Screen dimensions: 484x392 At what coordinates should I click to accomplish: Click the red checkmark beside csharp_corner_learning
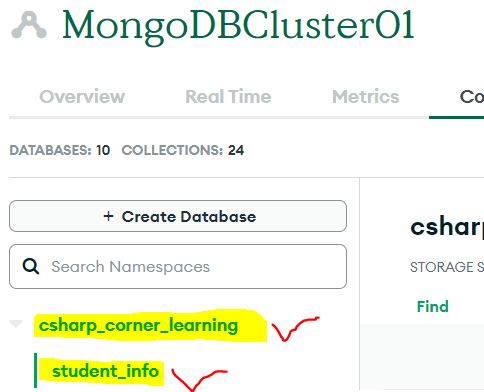(x=295, y=329)
